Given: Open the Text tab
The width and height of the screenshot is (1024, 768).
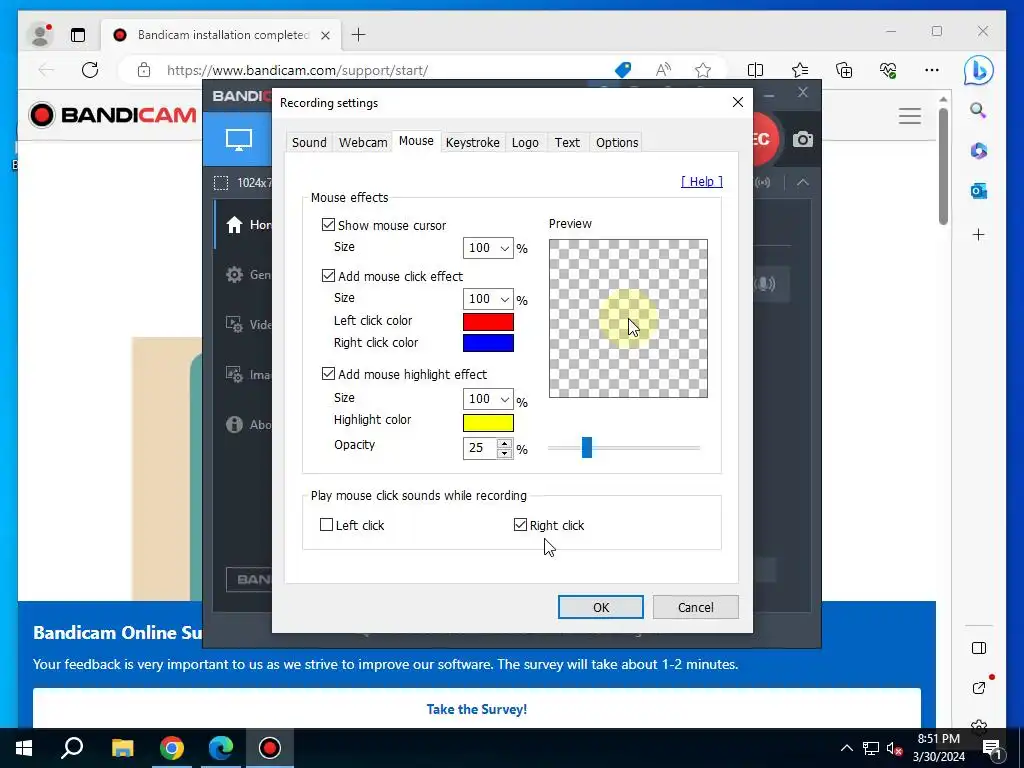Looking at the screenshot, I should [567, 142].
